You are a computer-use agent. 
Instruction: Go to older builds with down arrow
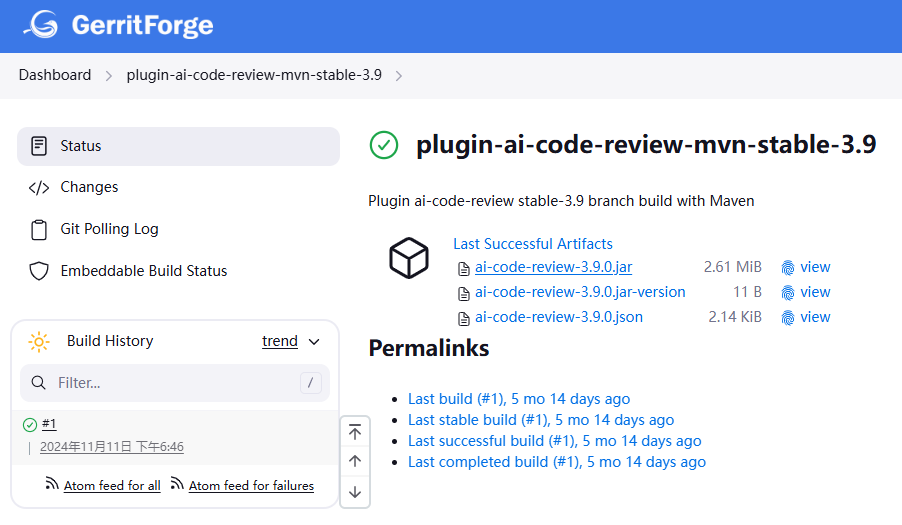[x=355, y=492]
